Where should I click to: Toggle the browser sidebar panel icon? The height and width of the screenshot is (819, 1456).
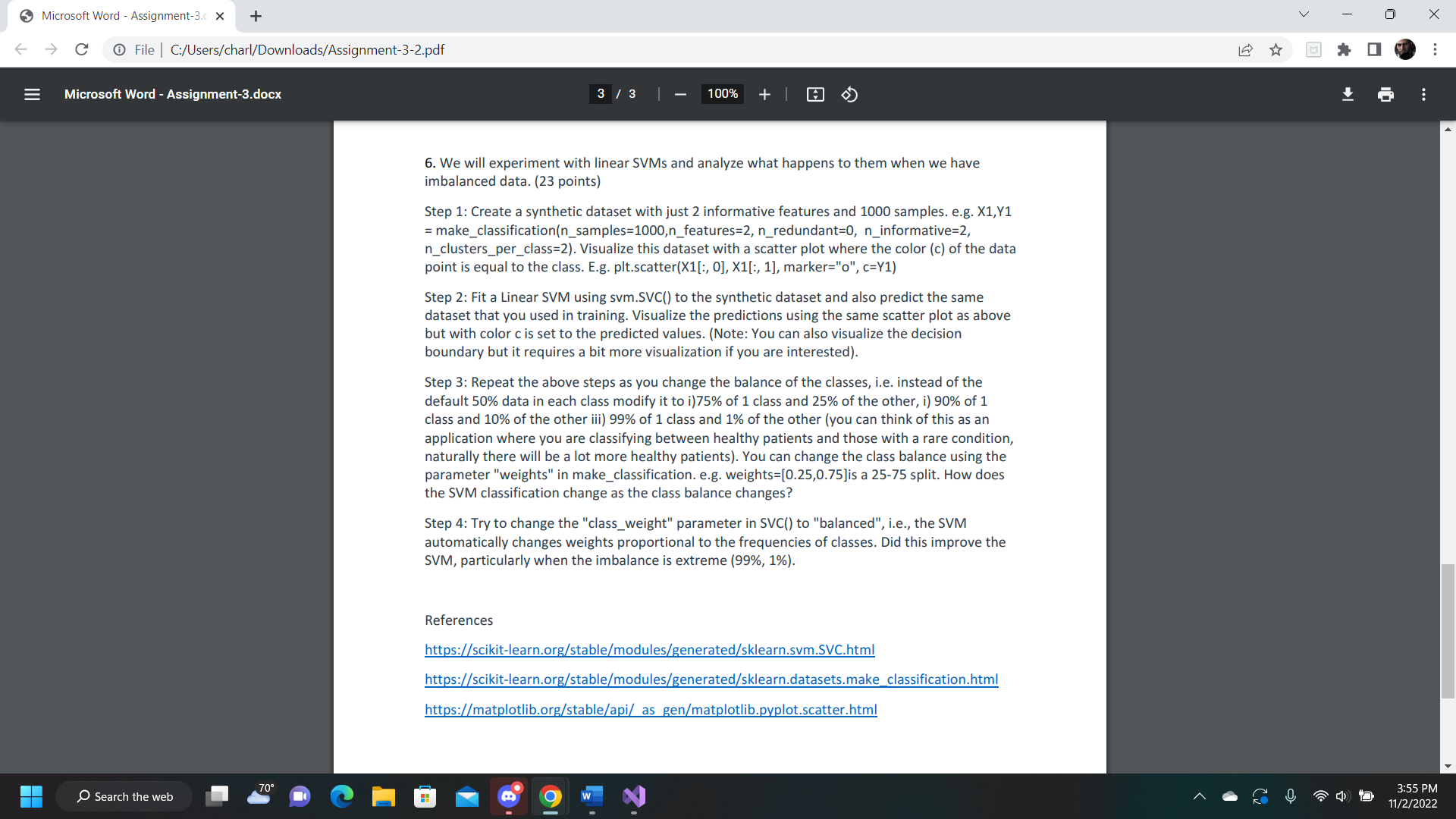tap(1374, 50)
